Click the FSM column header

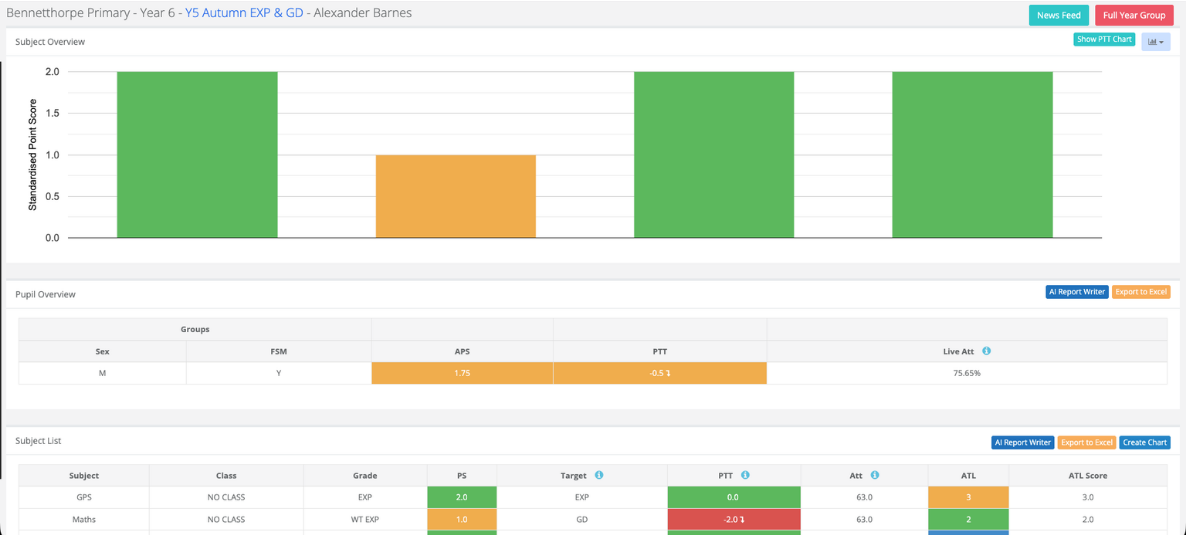coord(279,351)
